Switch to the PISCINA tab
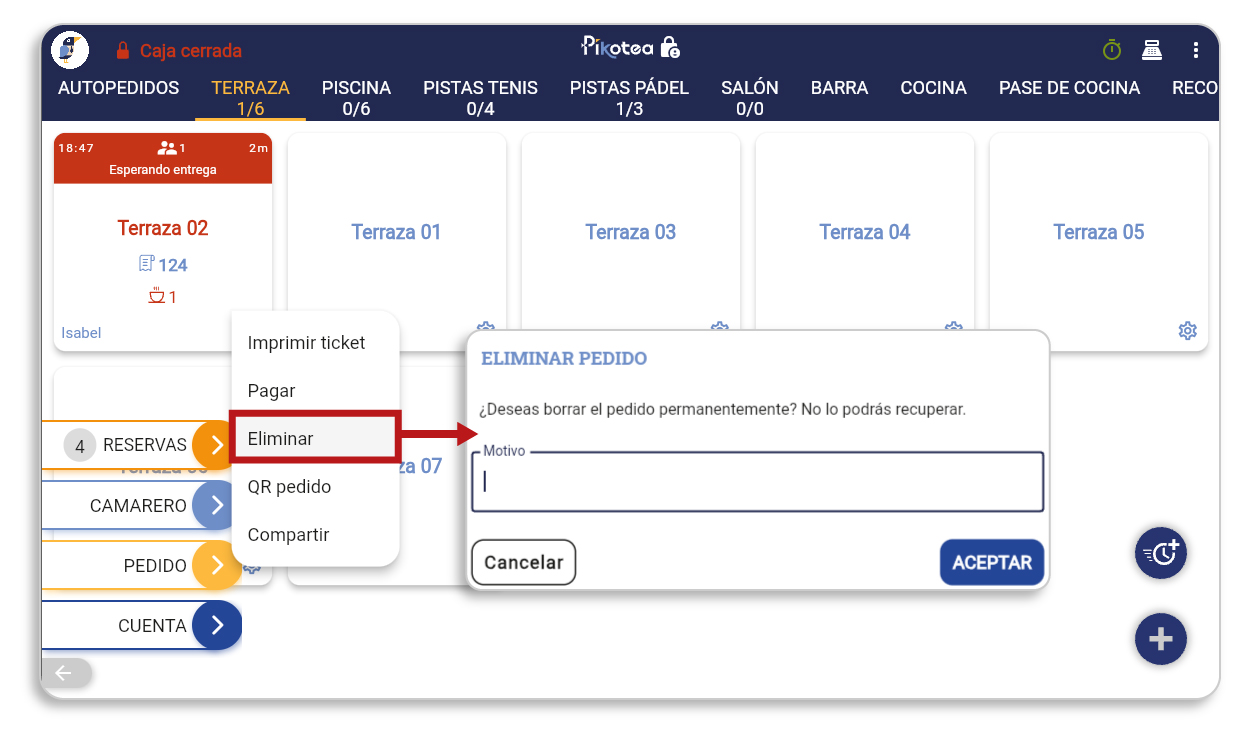 coord(356,98)
